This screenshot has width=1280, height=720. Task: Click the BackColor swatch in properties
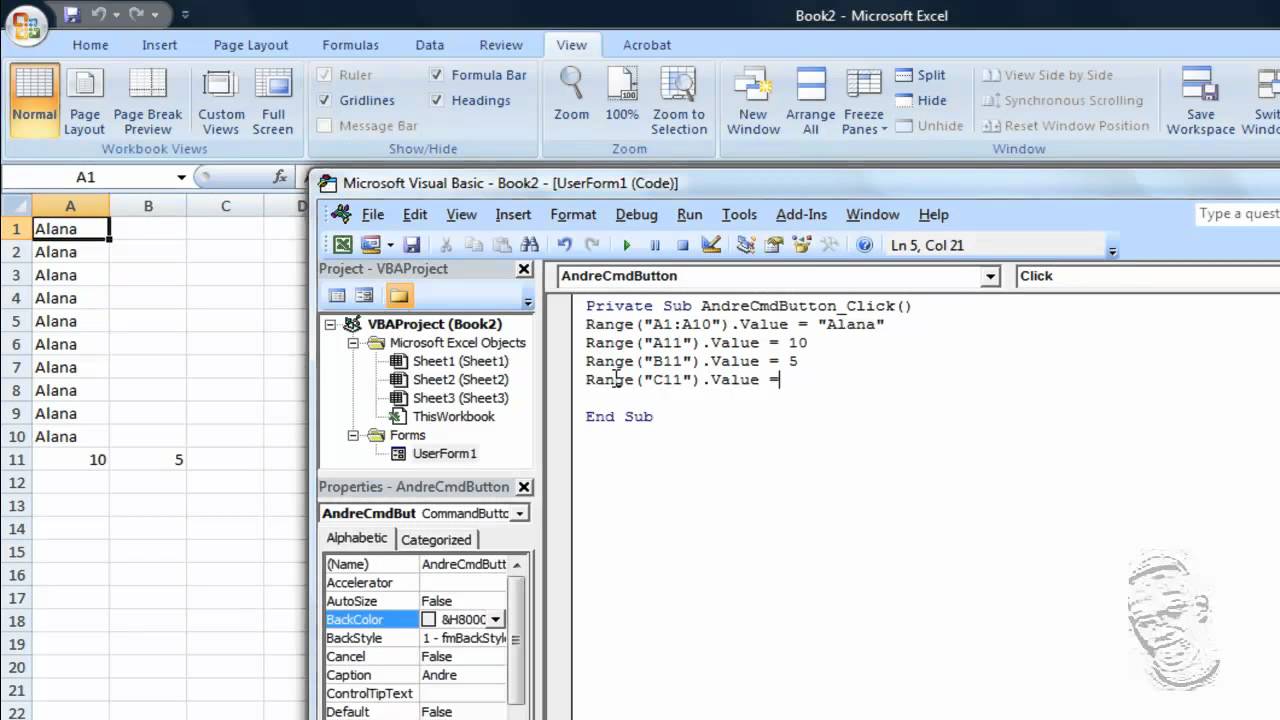click(428, 620)
